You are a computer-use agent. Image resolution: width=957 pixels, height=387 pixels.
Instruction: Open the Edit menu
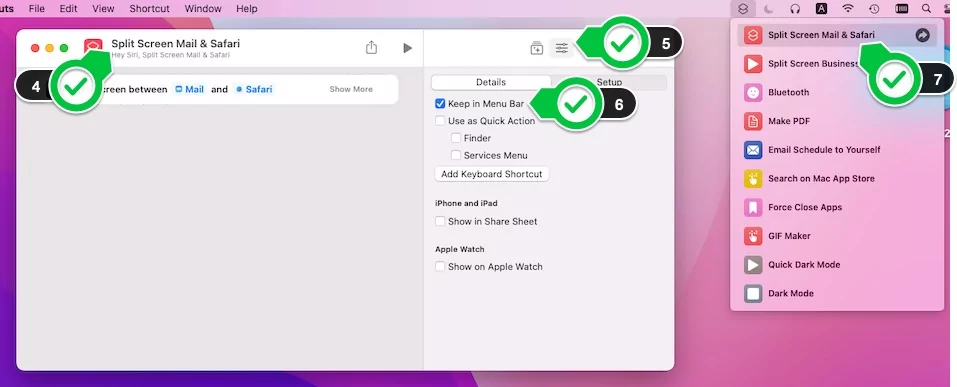click(68, 9)
